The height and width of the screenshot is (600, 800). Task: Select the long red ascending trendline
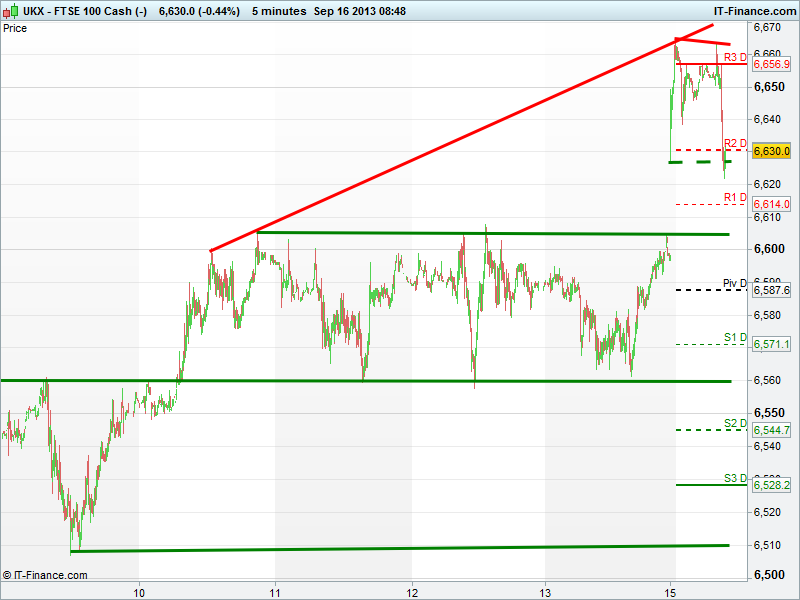point(440,144)
